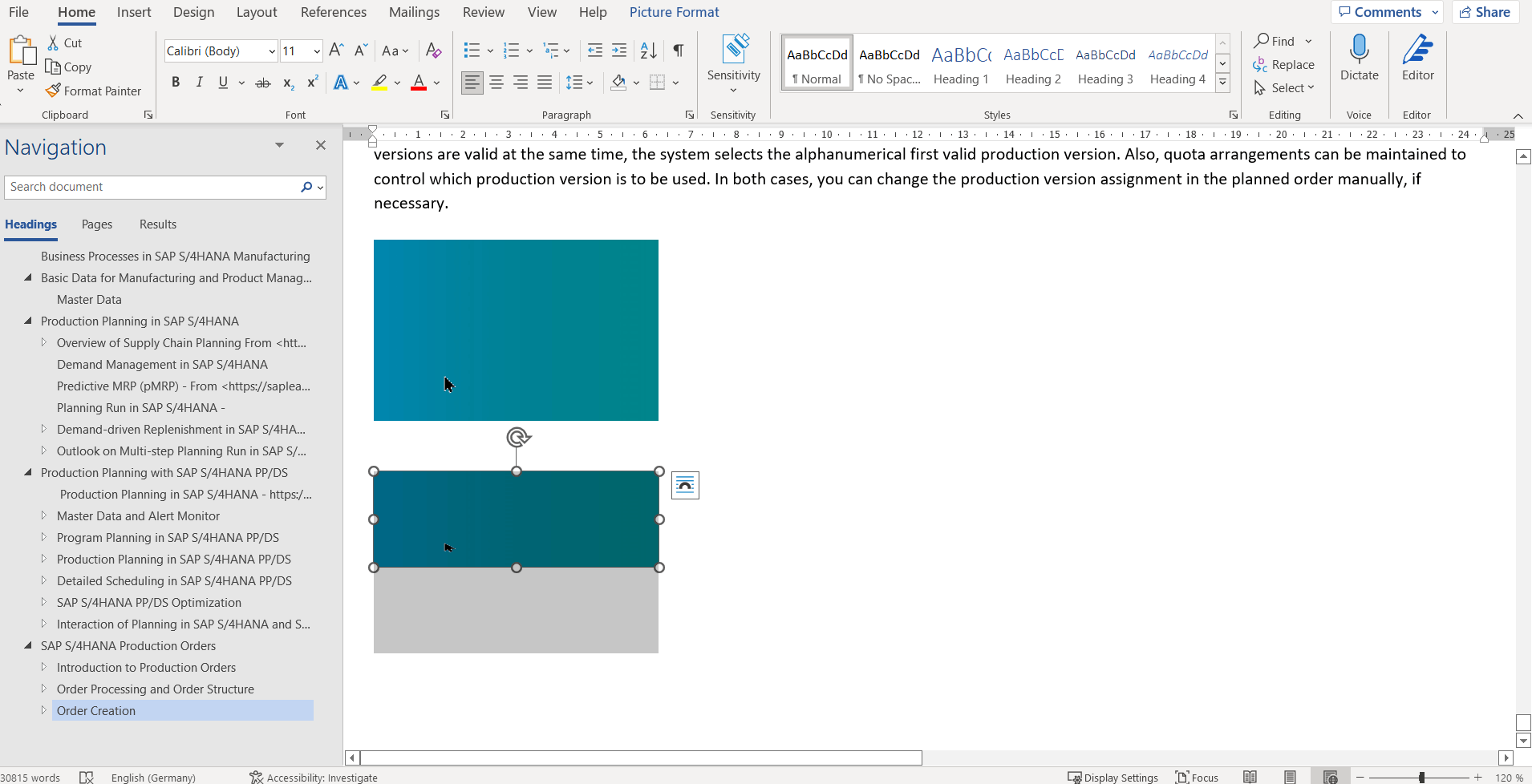Click the horizontal scrollbar thumb

pos(641,758)
